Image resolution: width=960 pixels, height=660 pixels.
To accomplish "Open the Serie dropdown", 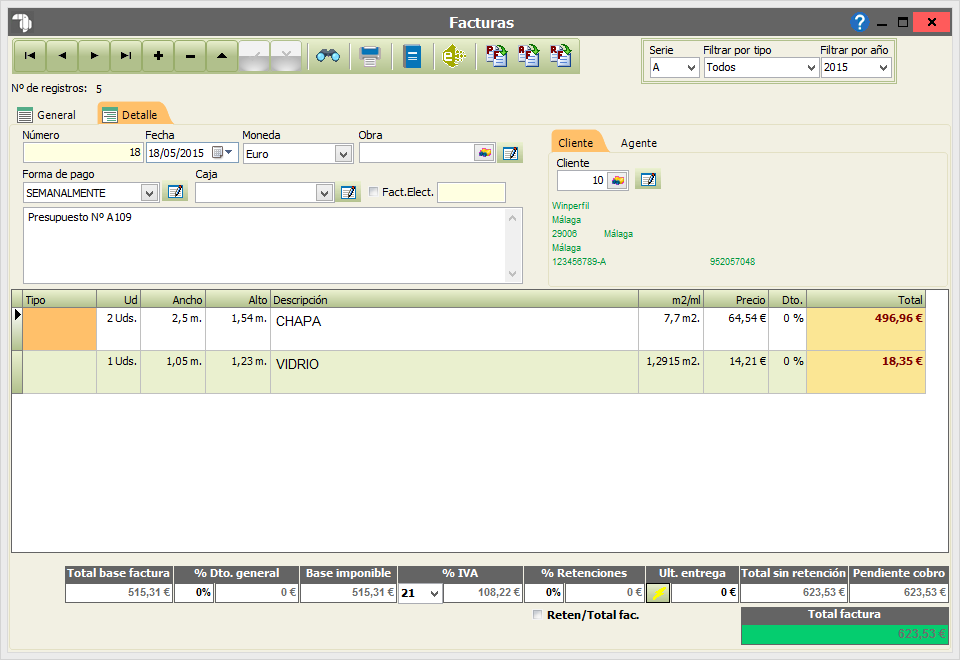I will pos(691,67).
